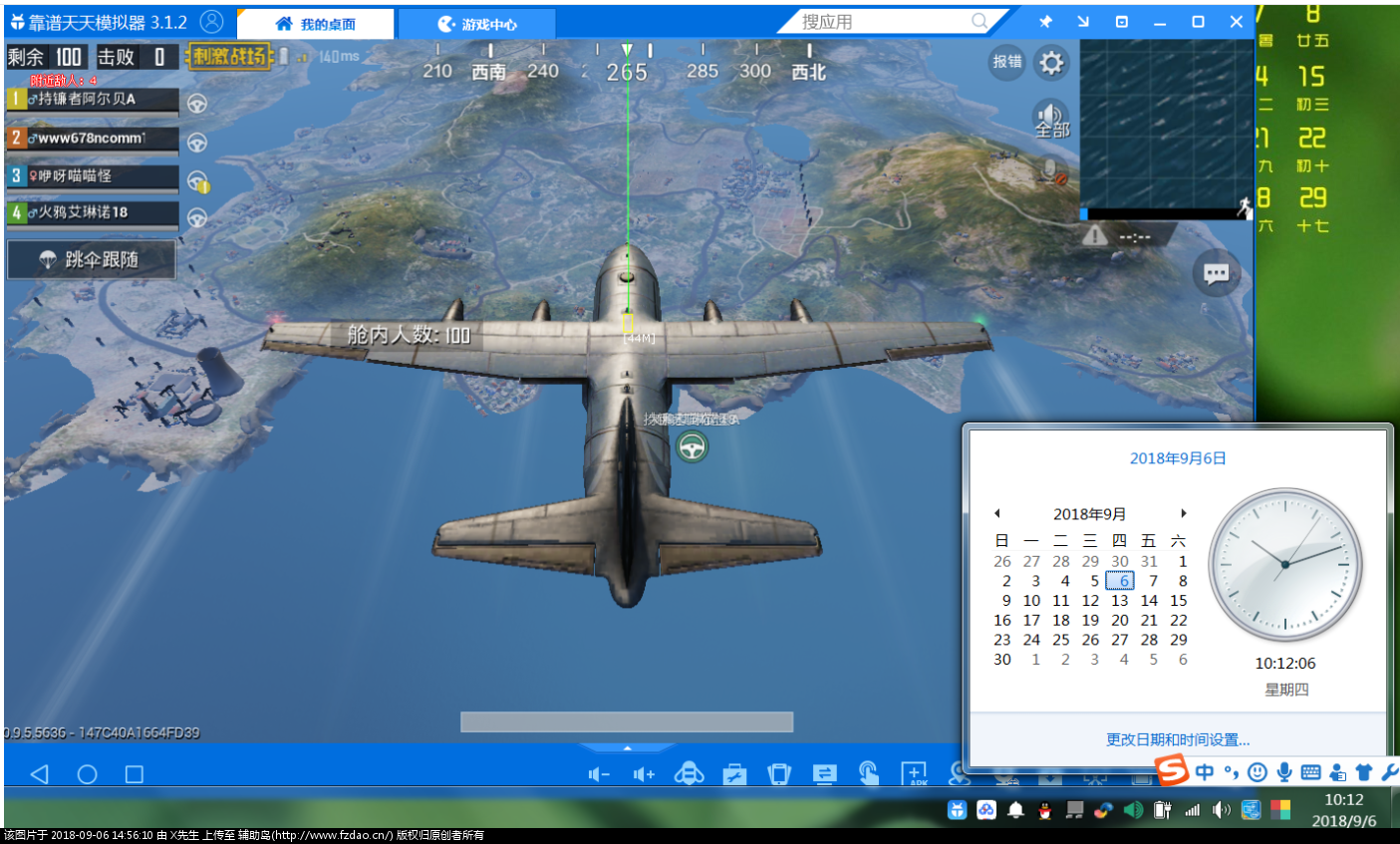The image size is (1400, 844).
Task: Go to previous month in calendar
Action: pyautogui.click(x=996, y=514)
